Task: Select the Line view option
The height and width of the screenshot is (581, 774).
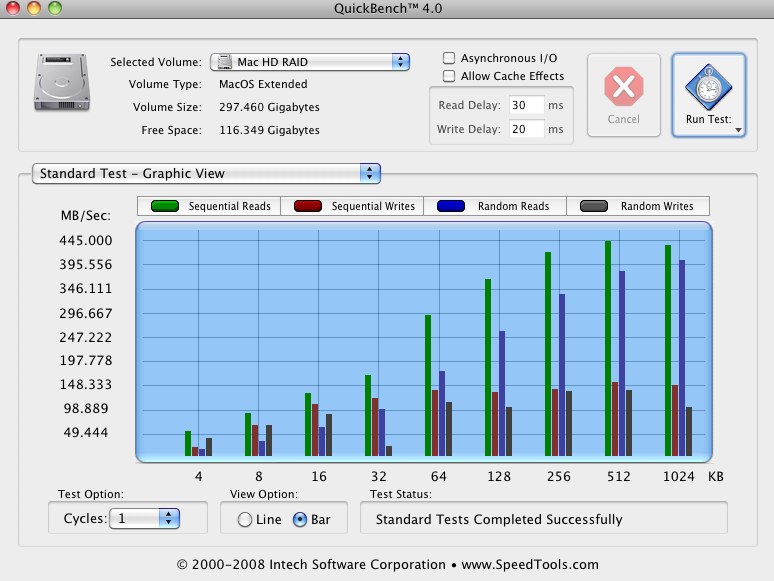Action: (x=244, y=519)
